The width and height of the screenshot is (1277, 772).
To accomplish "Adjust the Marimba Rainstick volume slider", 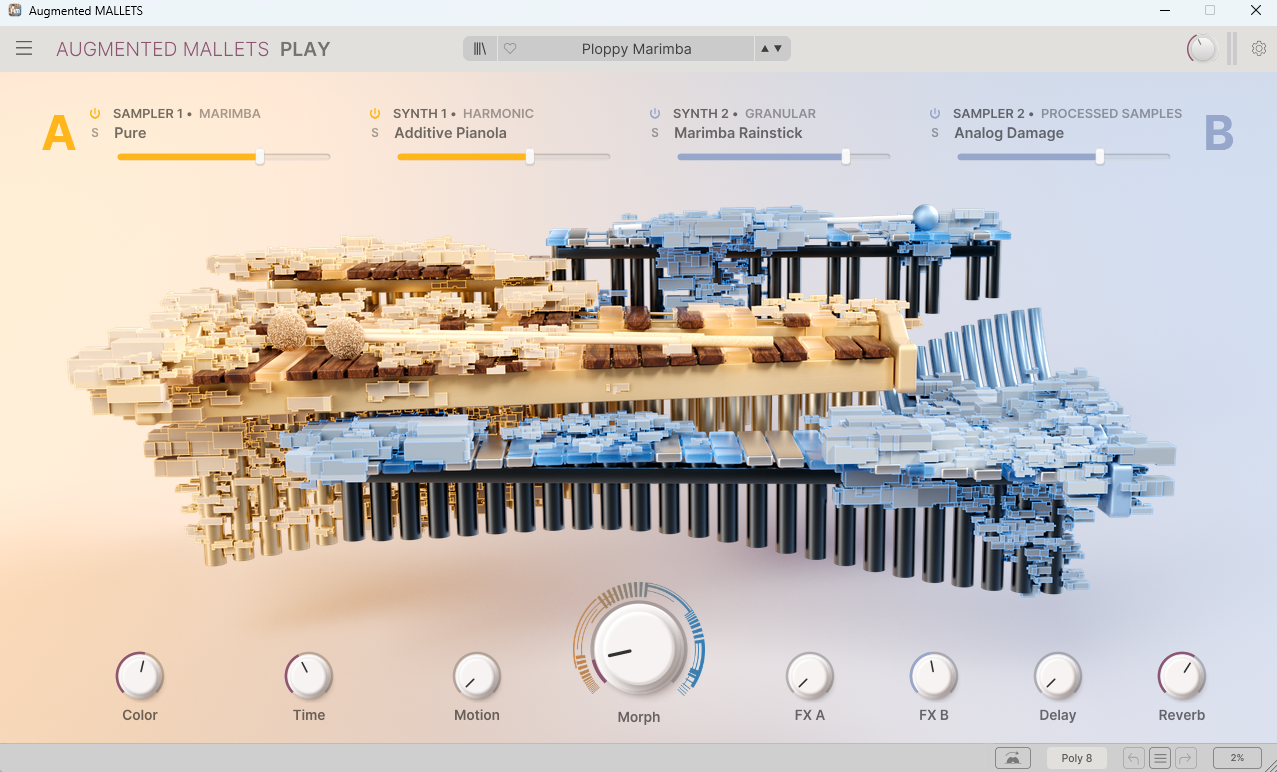I will pyautogui.click(x=783, y=157).
